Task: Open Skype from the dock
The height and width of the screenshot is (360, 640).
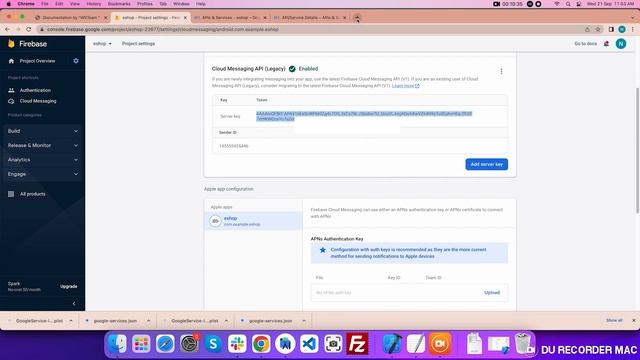Action: coord(213,344)
